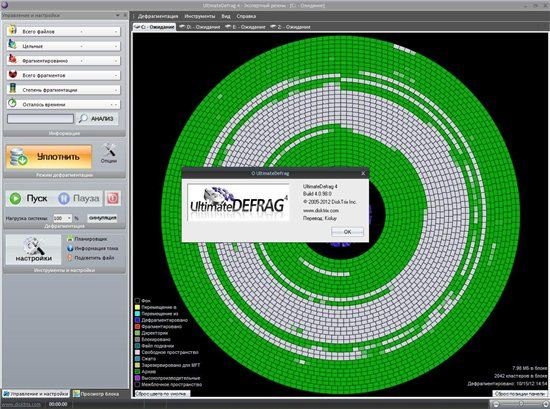550x409 pixels.
Task: Close the left control panel with X
Action: 125,15
